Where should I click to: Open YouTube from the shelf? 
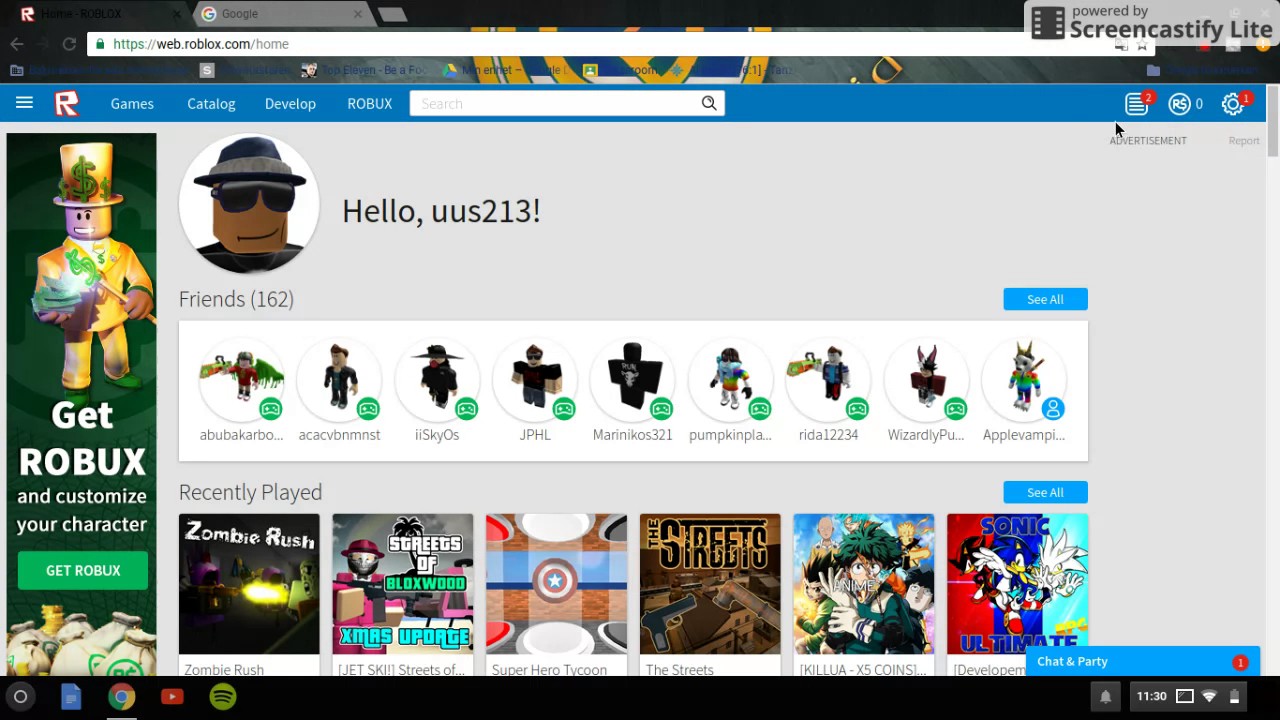tap(172, 696)
